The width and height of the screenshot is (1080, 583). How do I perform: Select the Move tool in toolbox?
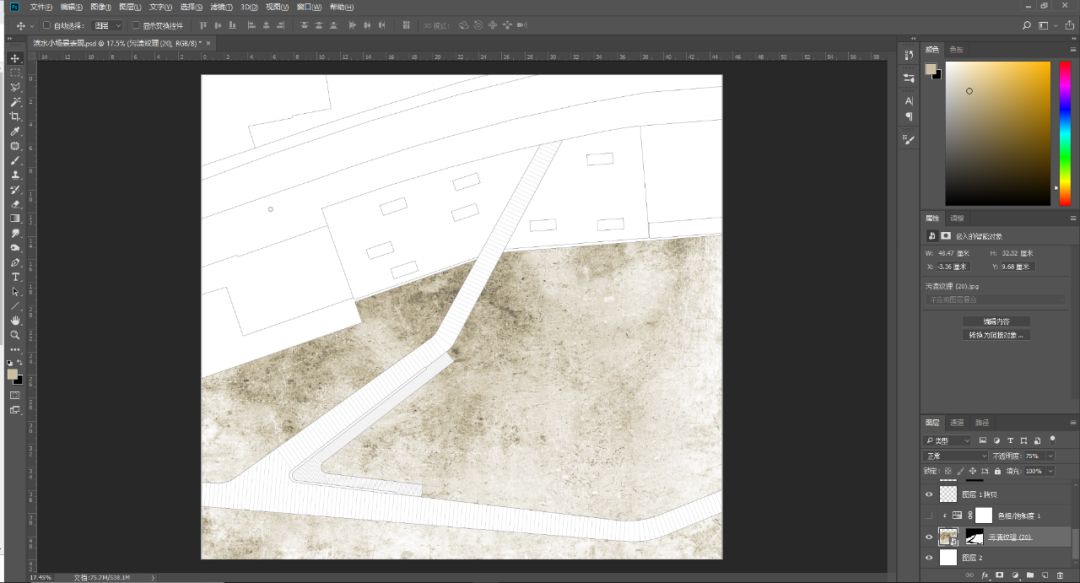[15, 58]
